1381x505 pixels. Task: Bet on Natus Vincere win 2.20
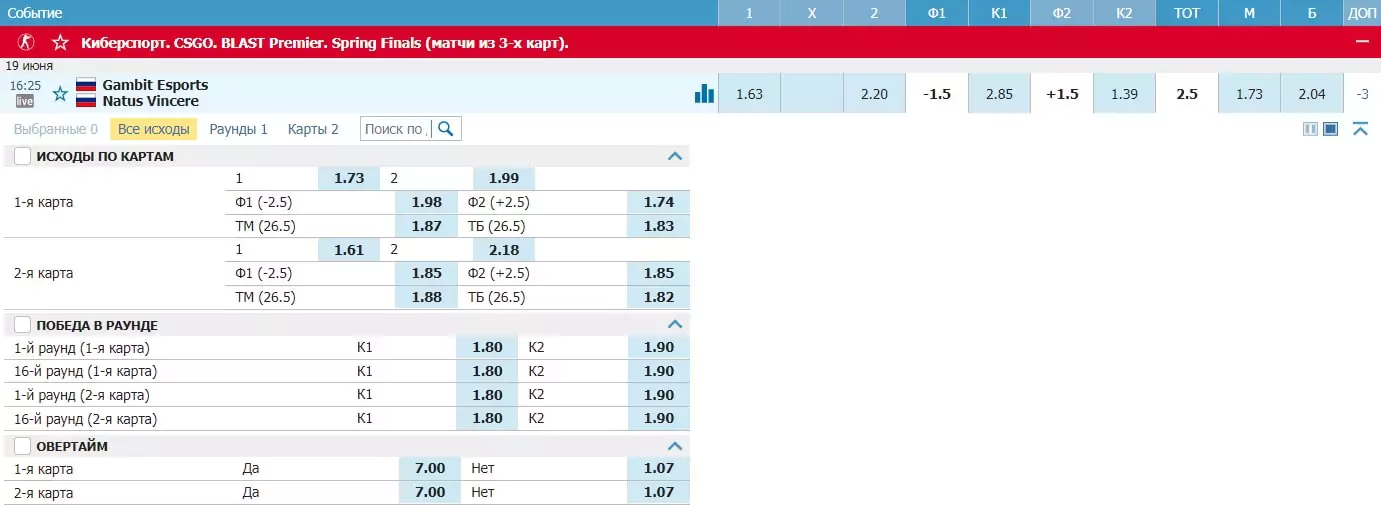coord(874,94)
